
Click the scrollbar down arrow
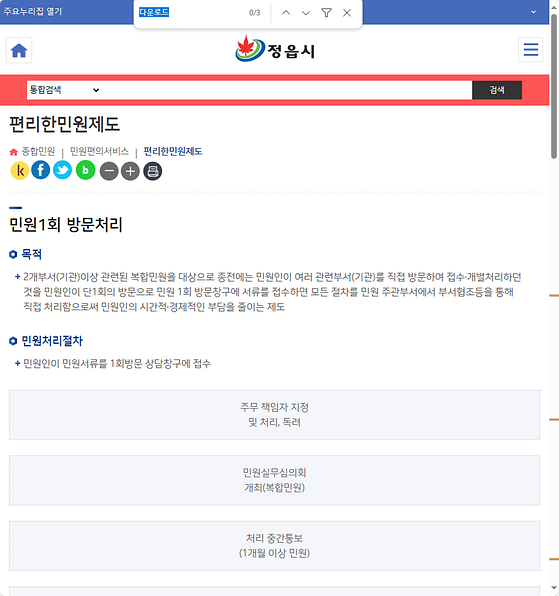click(x=554, y=589)
